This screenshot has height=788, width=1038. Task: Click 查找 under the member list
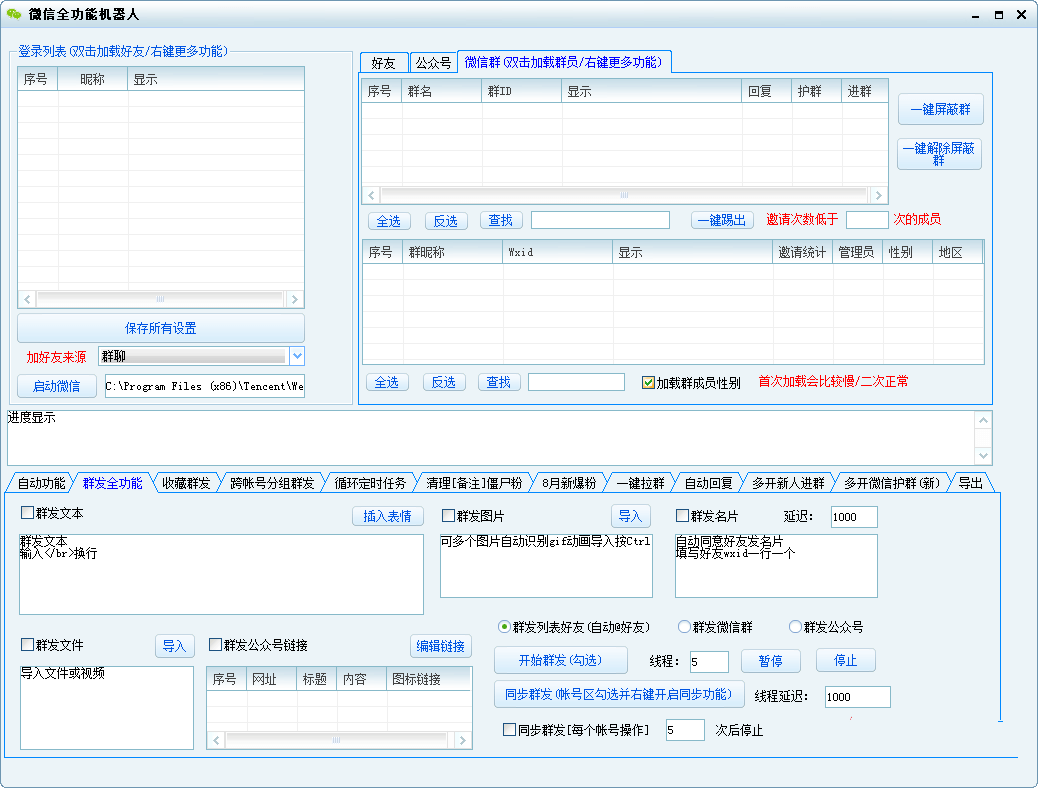click(x=498, y=382)
